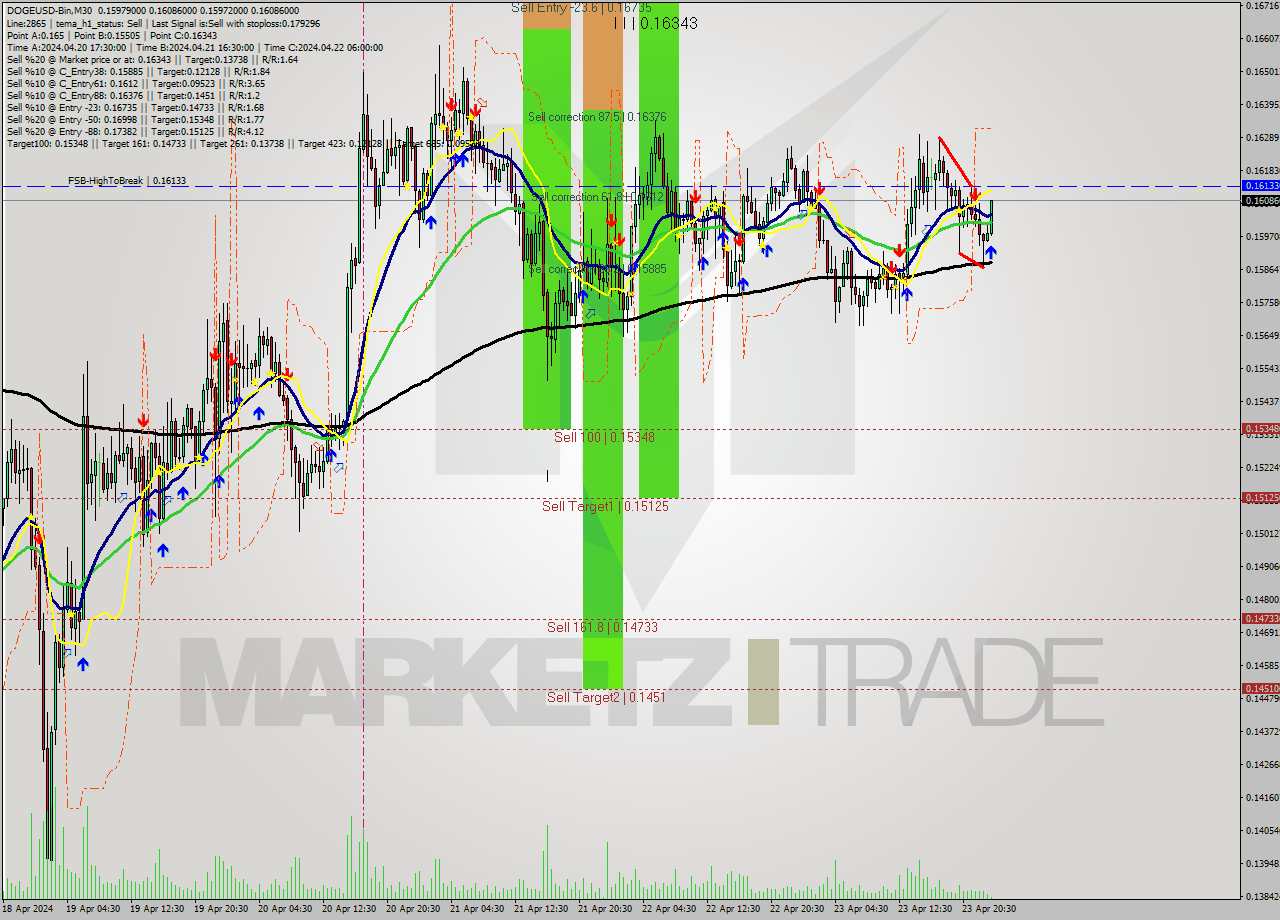Click the '18 Apr 2024' time axis label
The width and height of the screenshot is (1280, 920).
tap(26, 909)
